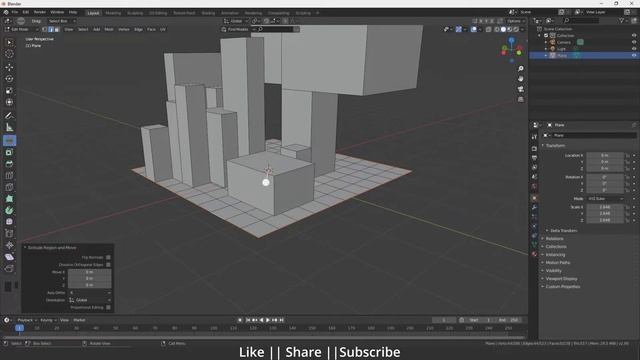The width and height of the screenshot is (640, 360).
Task: Select the Transform tool
Action: click(x=9, y=102)
